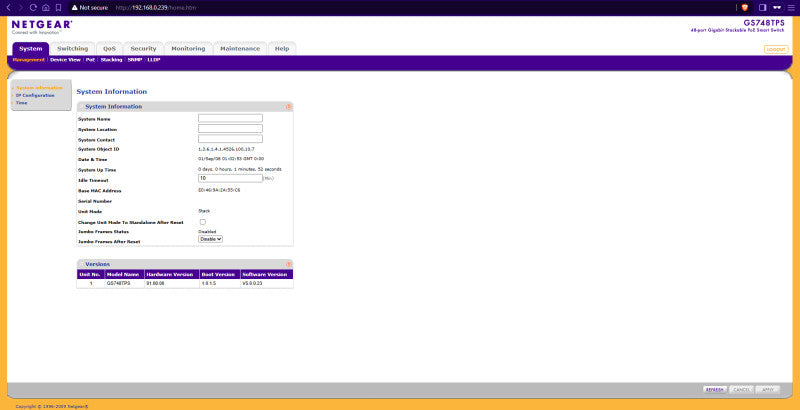Open the browser home page icon
This screenshot has height=410, width=800.
[45, 8]
